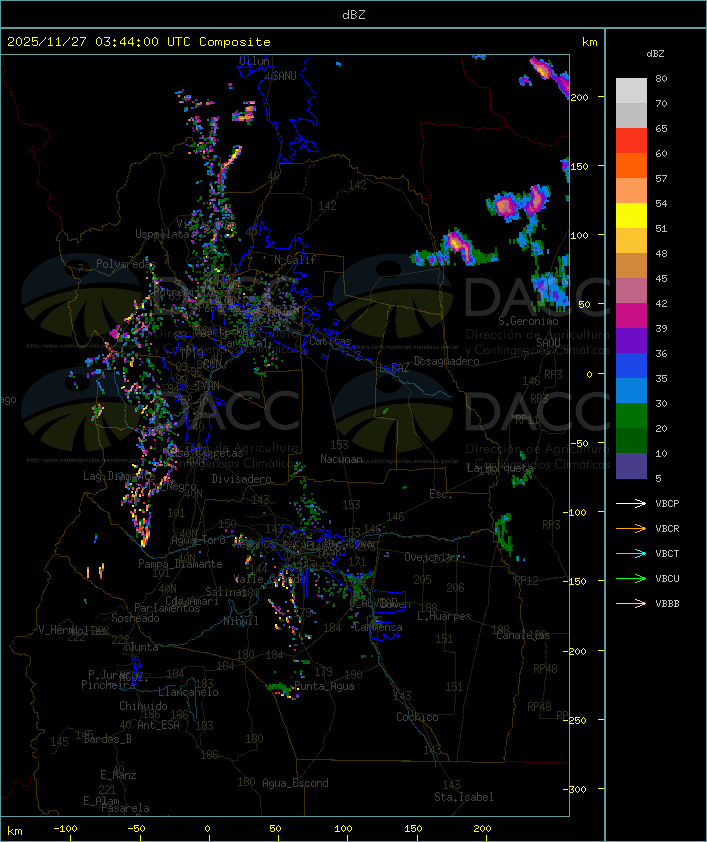Click the Sosneado map label
This screenshot has width=707, height=842.
[x=135, y=618]
